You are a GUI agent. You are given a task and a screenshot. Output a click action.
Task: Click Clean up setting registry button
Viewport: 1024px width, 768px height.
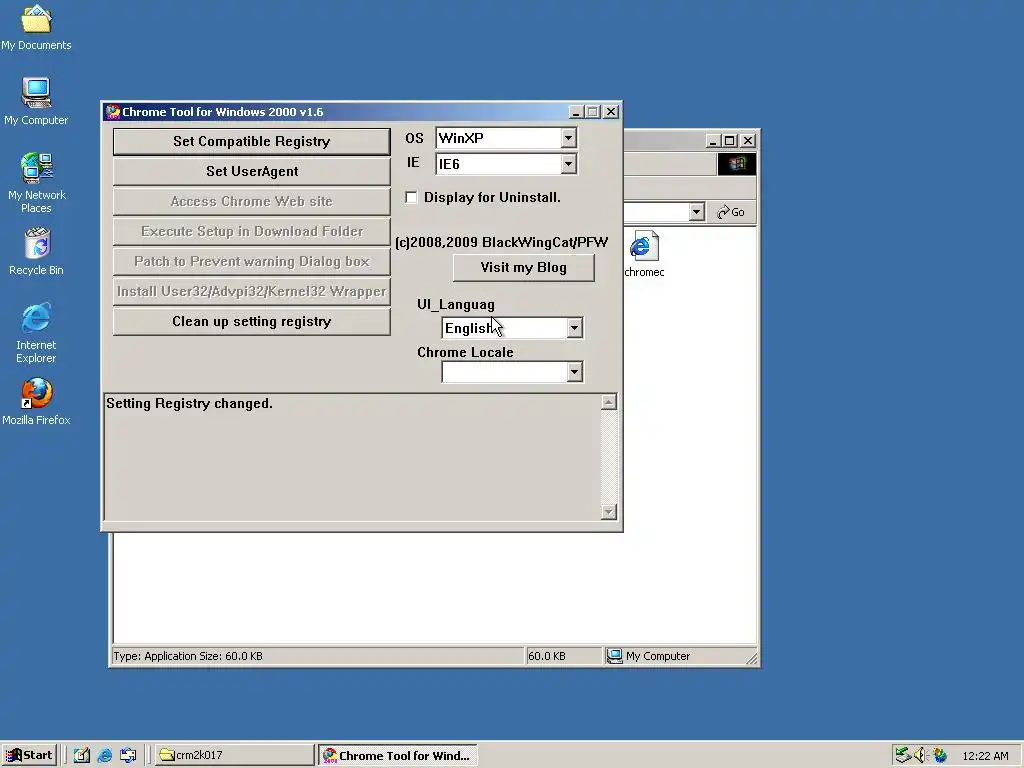click(x=251, y=321)
